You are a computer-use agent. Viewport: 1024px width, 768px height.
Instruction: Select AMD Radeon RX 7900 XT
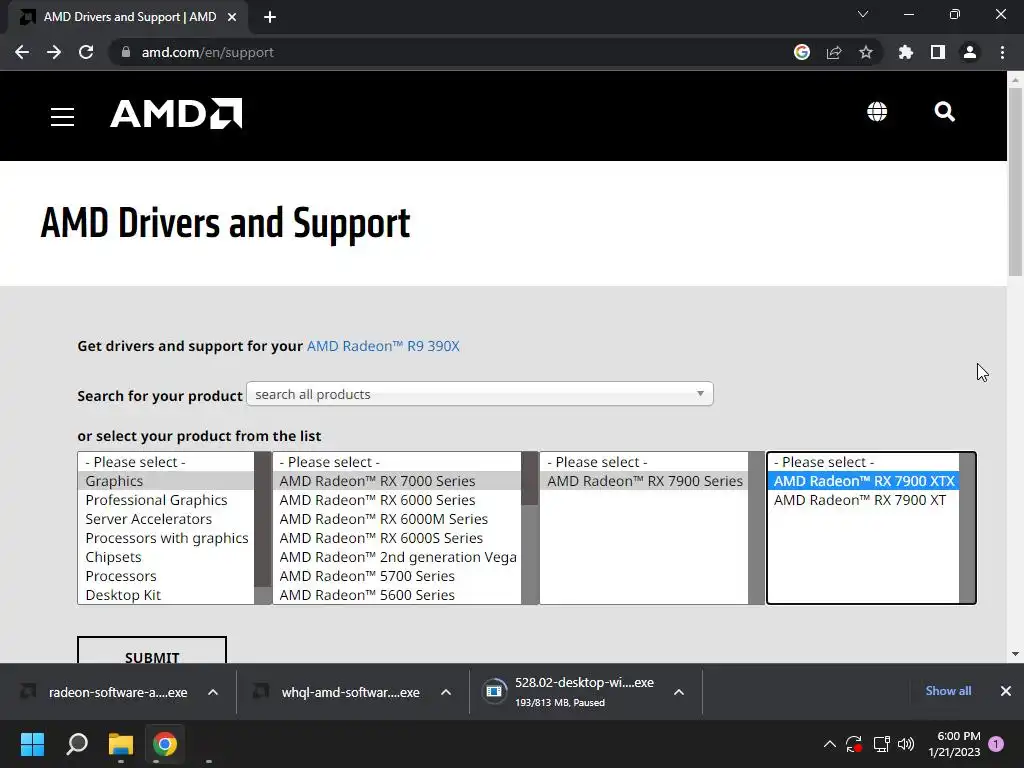863,500
